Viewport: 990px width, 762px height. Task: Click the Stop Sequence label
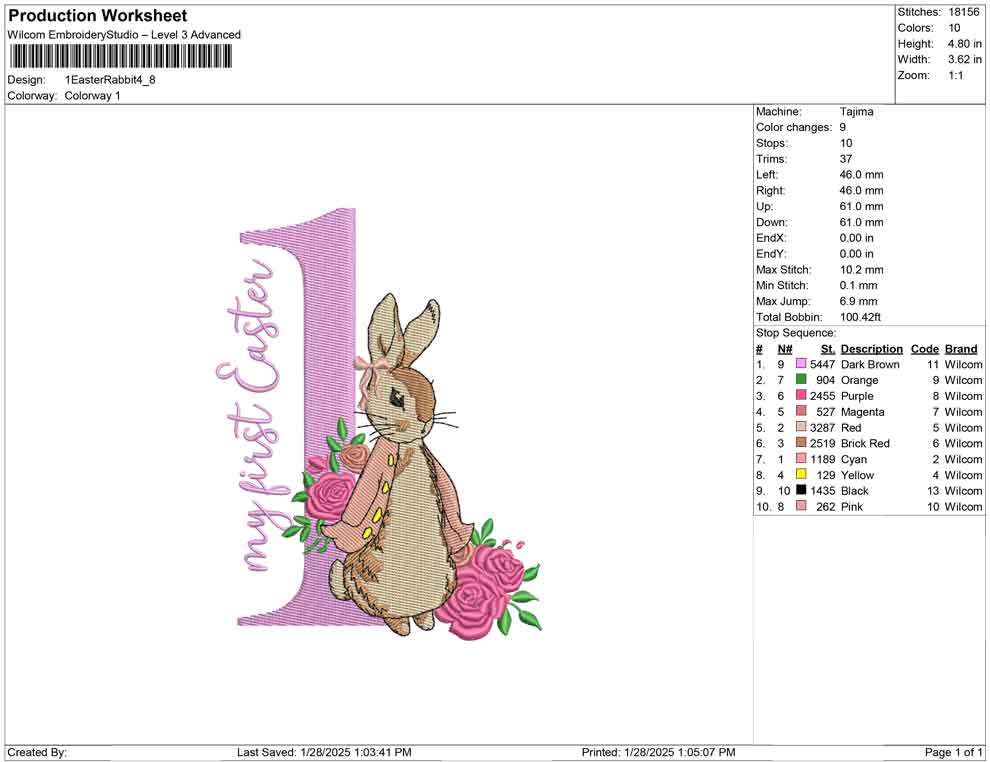(796, 333)
